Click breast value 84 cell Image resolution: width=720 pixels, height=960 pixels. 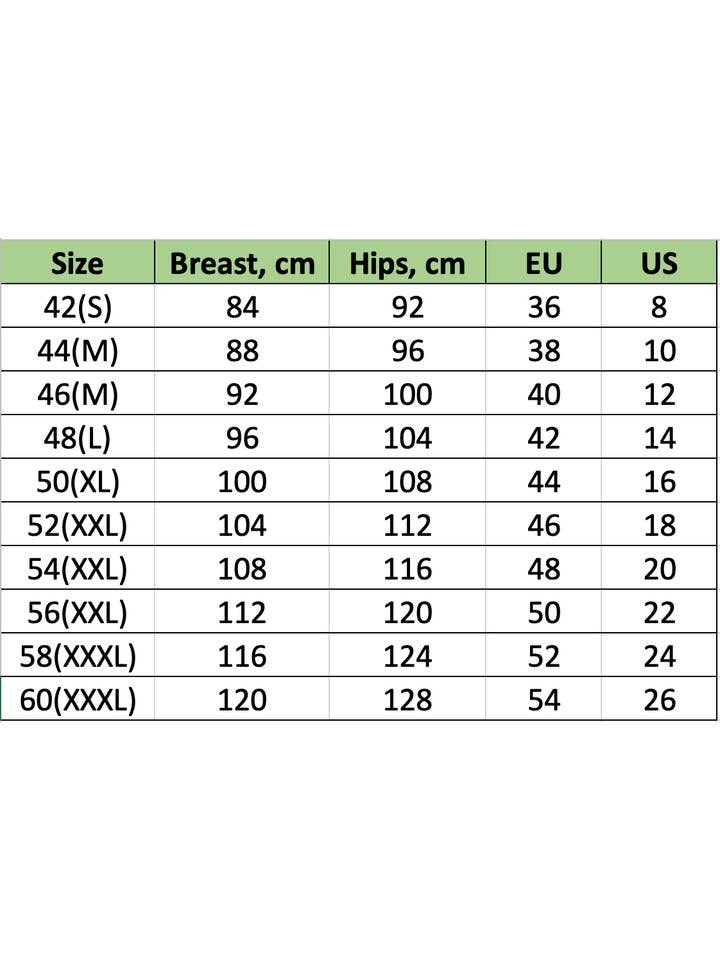click(242, 306)
